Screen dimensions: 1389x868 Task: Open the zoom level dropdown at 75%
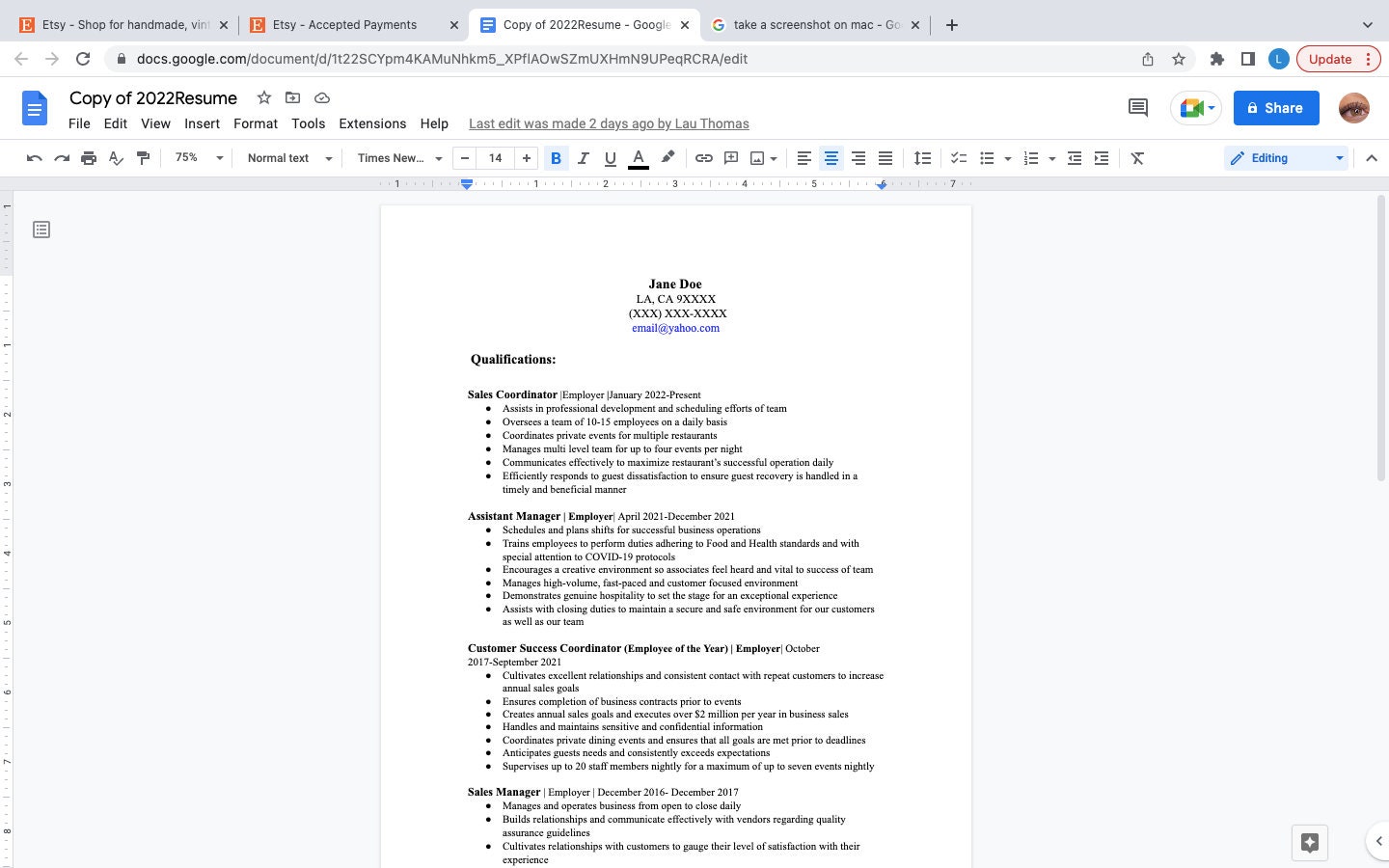199,158
